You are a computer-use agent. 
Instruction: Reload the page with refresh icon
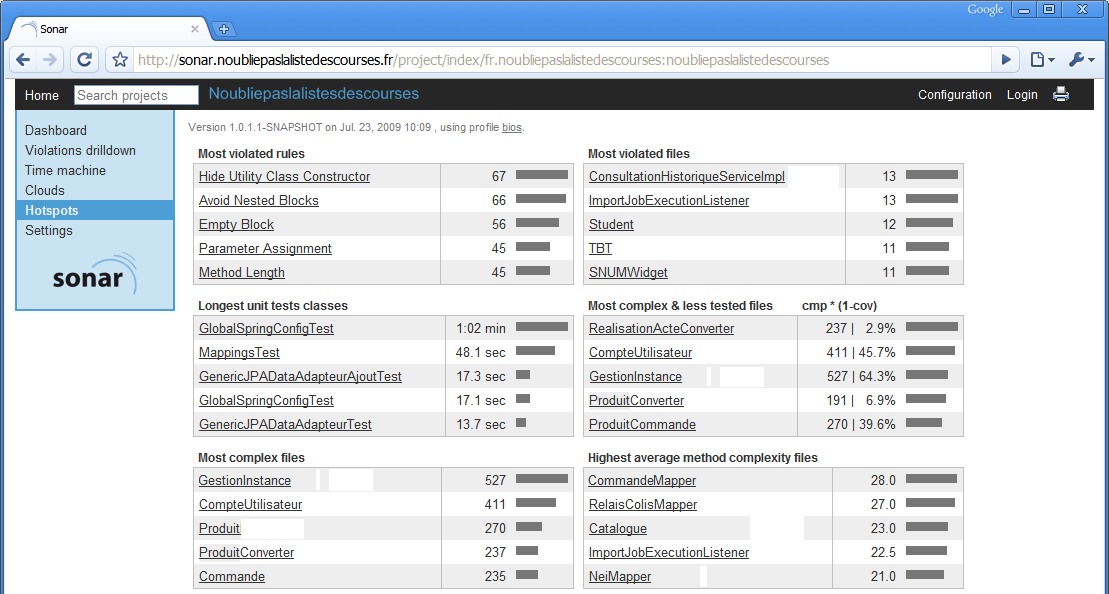pyautogui.click(x=85, y=60)
